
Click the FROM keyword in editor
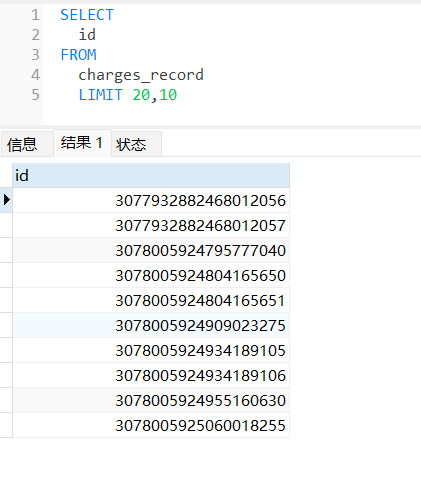click(78, 55)
